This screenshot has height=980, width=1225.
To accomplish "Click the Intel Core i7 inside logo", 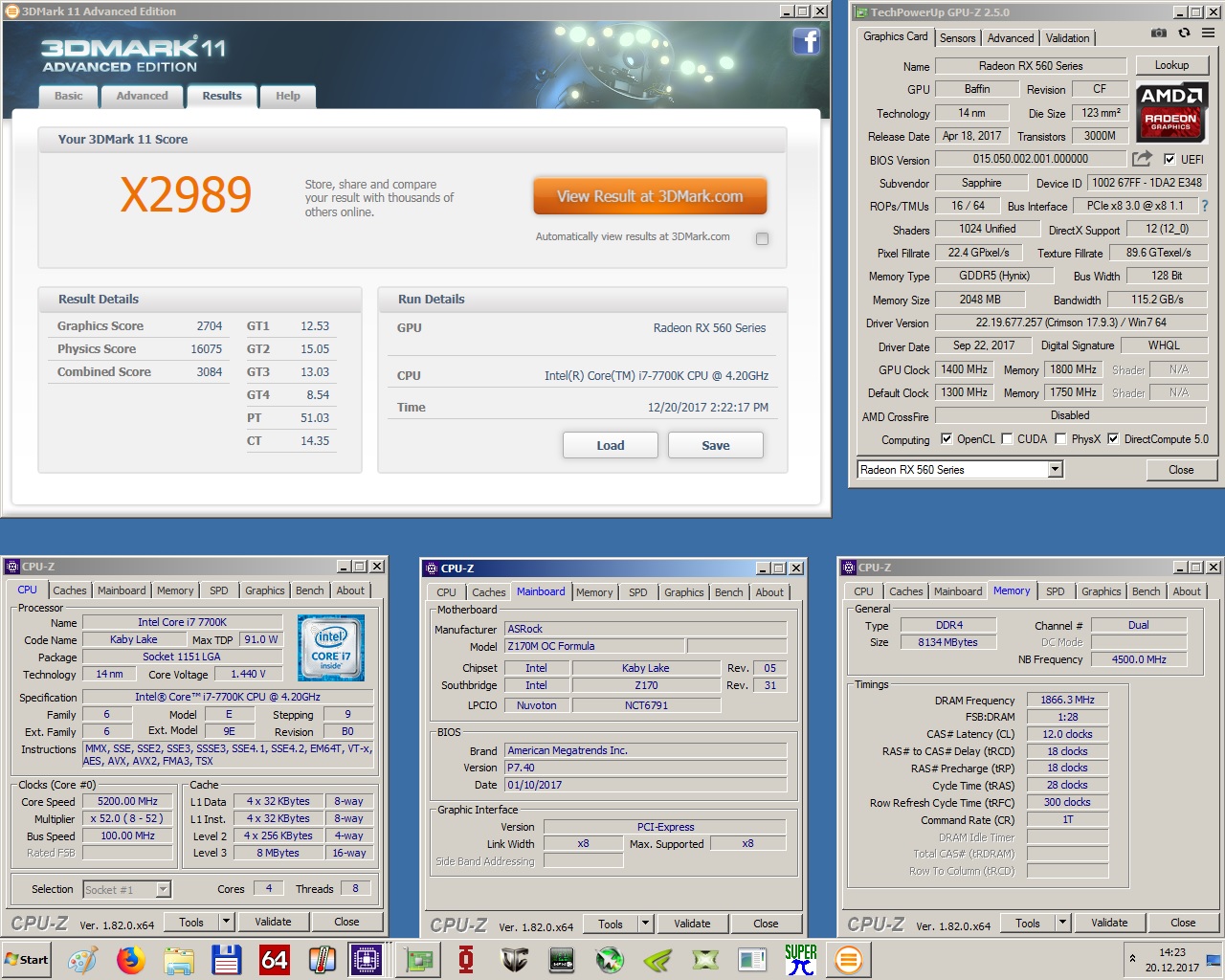I will pyautogui.click(x=330, y=648).
